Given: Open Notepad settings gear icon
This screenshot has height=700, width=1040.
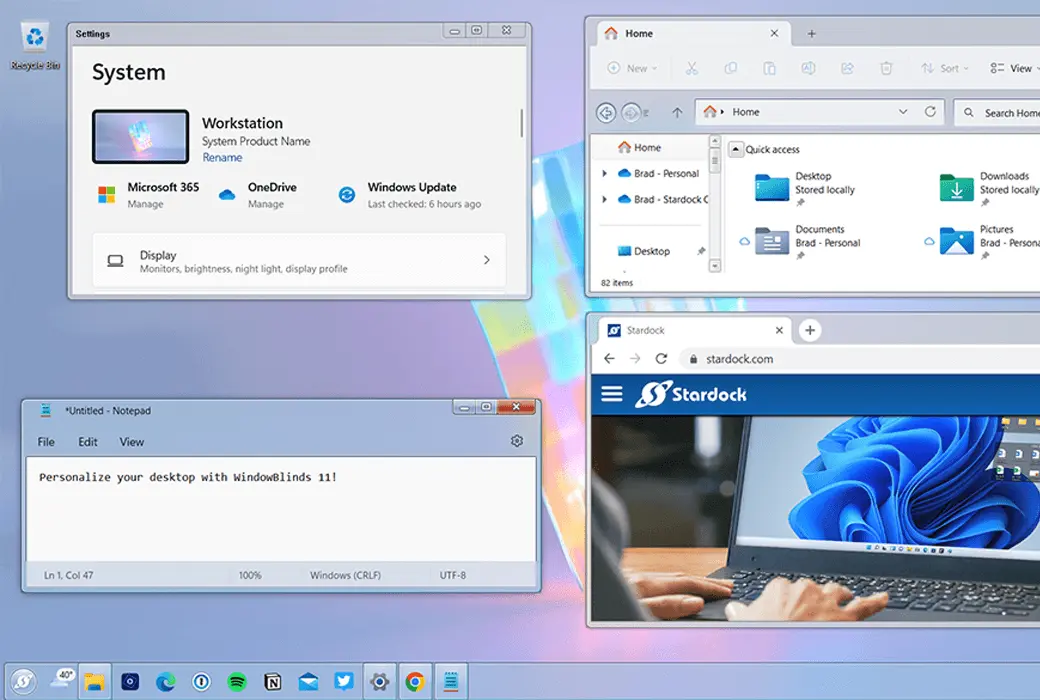Looking at the screenshot, I should (x=517, y=441).
